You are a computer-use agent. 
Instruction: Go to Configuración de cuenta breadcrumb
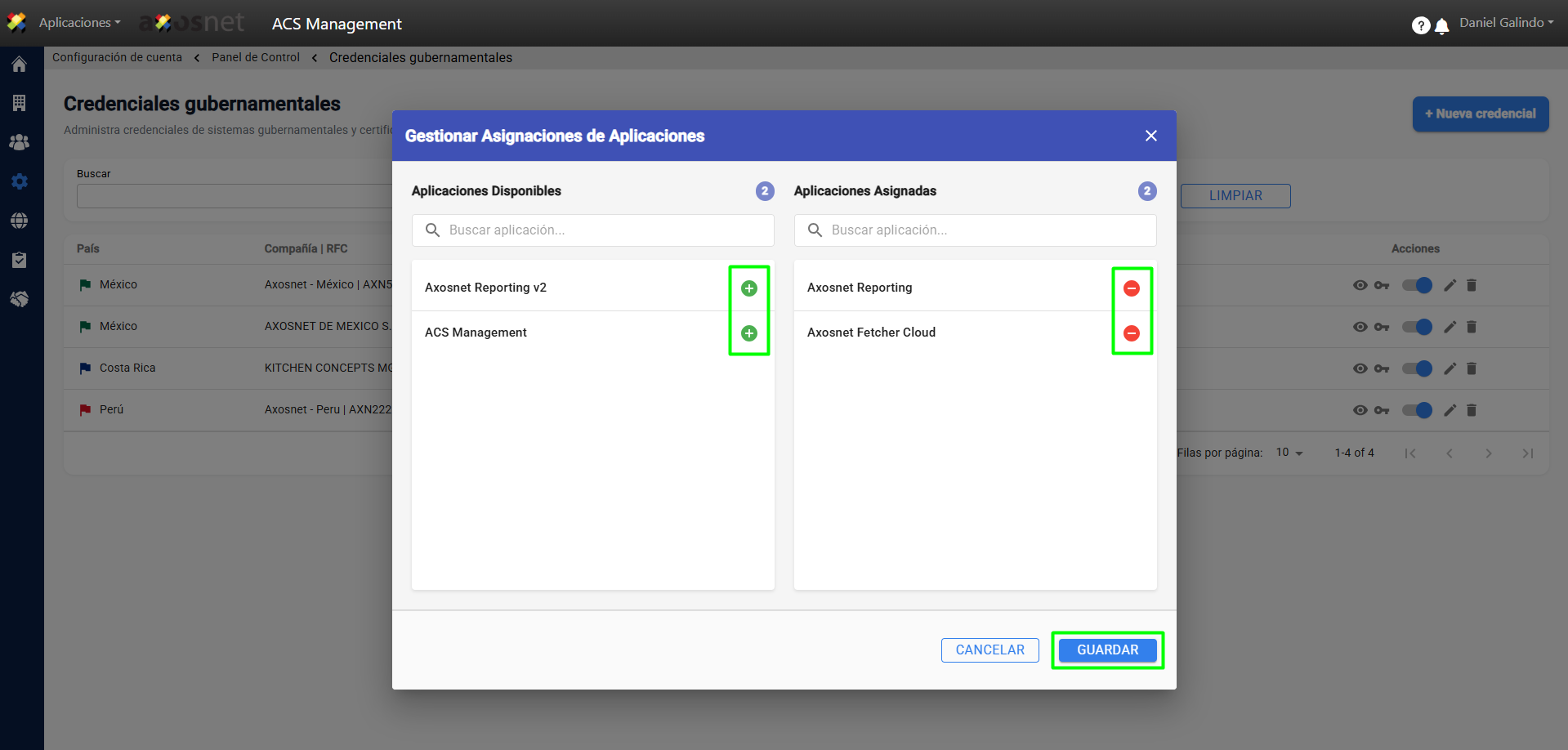click(117, 57)
